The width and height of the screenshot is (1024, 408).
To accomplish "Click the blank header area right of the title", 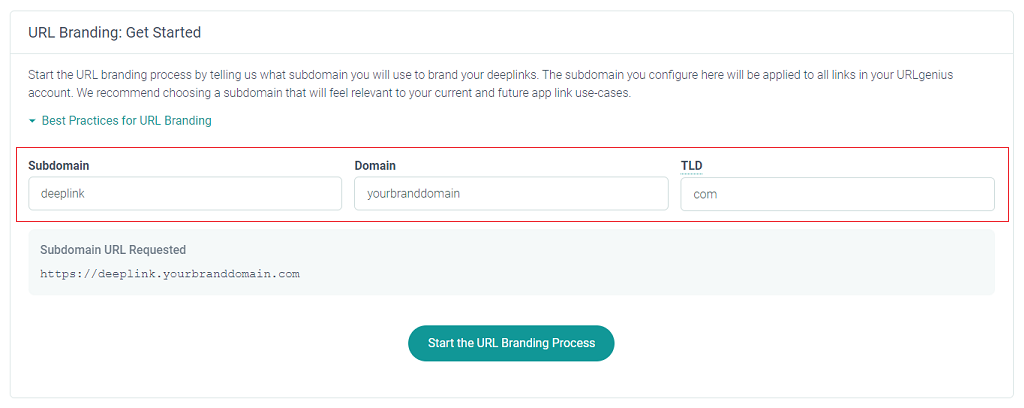I will pyautogui.click(x=607, y=32).
